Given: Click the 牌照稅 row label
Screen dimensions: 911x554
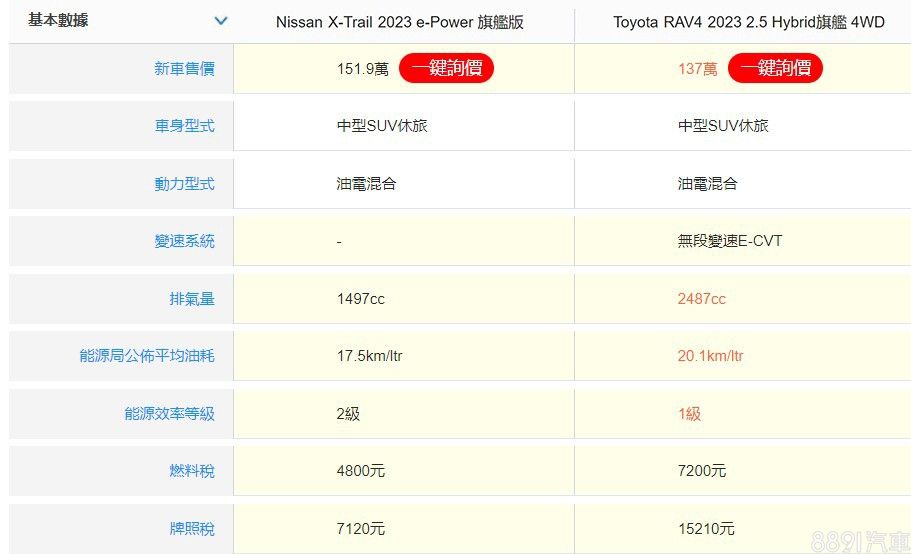Looking at the screenshot, I should [192, 528].
